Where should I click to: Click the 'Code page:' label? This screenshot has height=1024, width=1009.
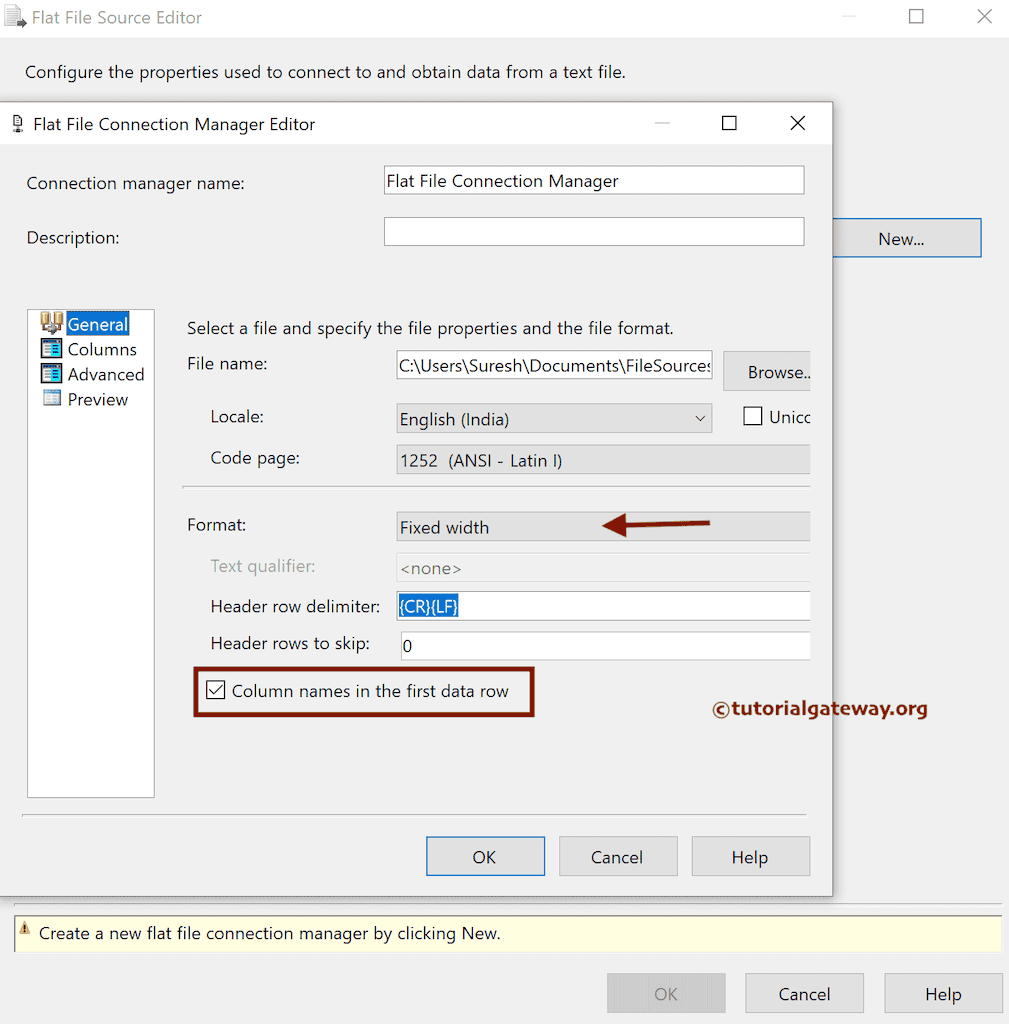coord(255,458)
